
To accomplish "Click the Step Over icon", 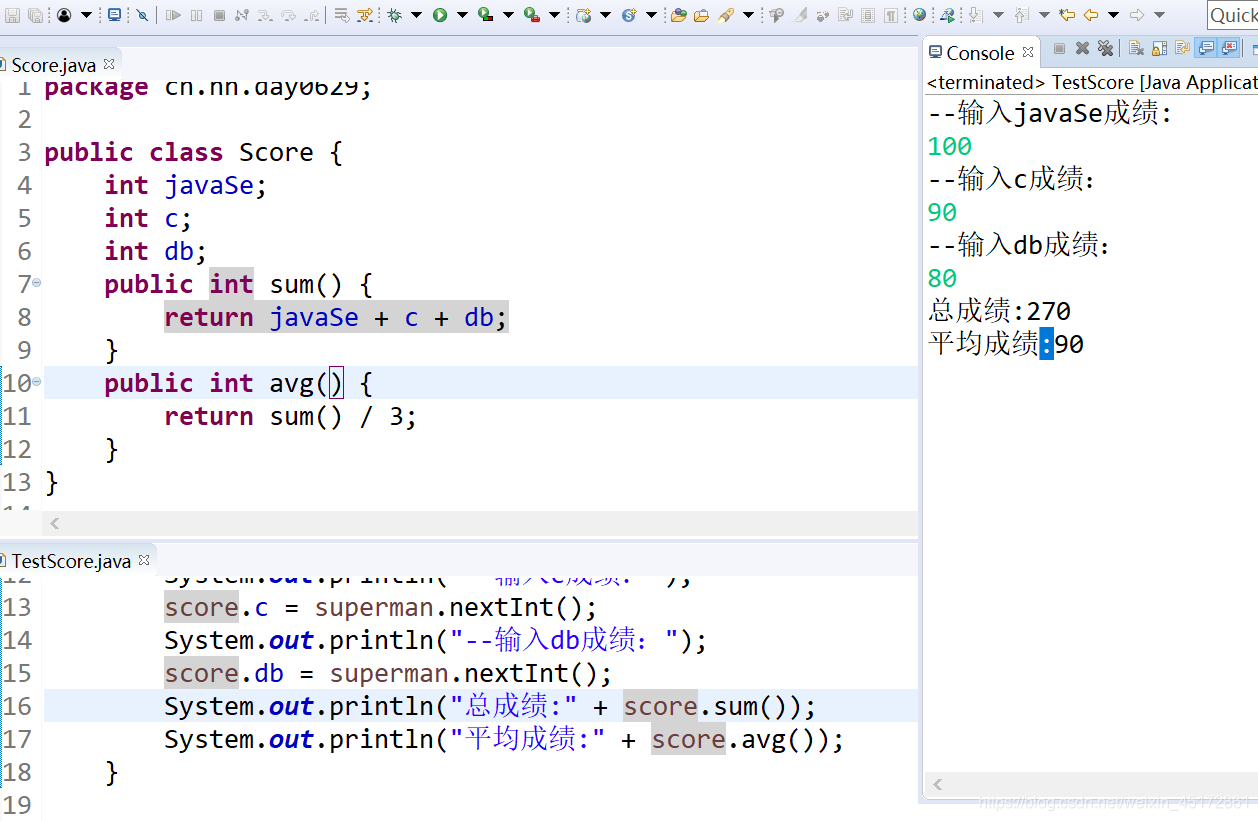I will (288, 15).
